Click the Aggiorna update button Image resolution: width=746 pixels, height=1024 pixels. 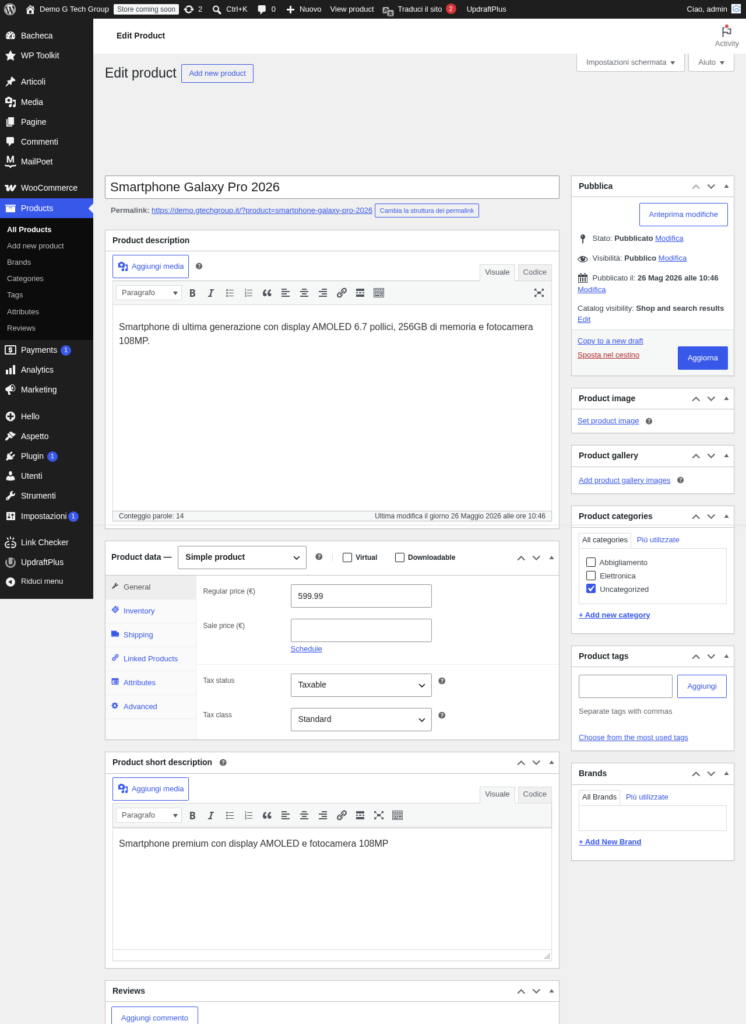pos(702,358)
